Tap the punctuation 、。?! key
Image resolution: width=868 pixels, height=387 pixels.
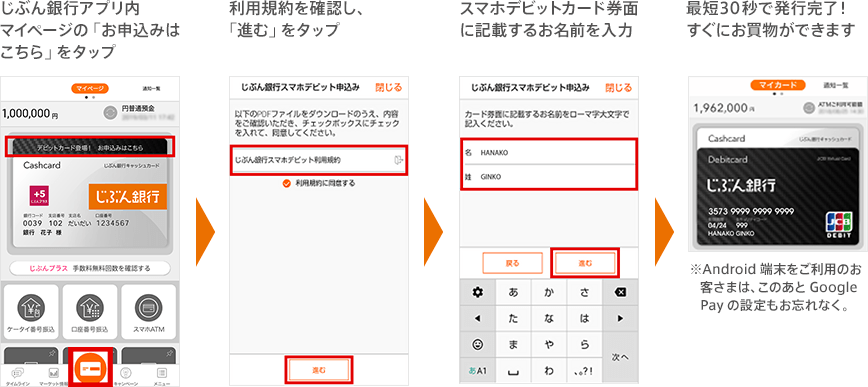585,370
